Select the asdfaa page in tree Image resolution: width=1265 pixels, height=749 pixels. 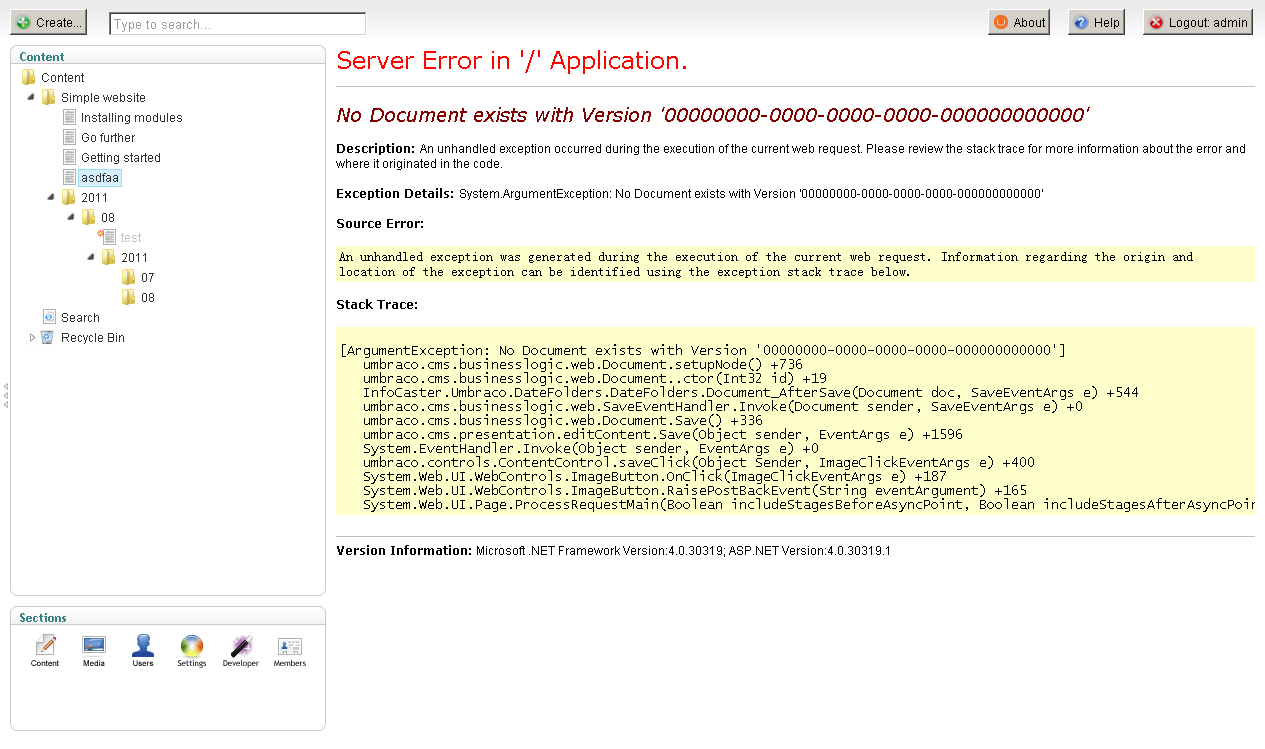tap(100, 178)
